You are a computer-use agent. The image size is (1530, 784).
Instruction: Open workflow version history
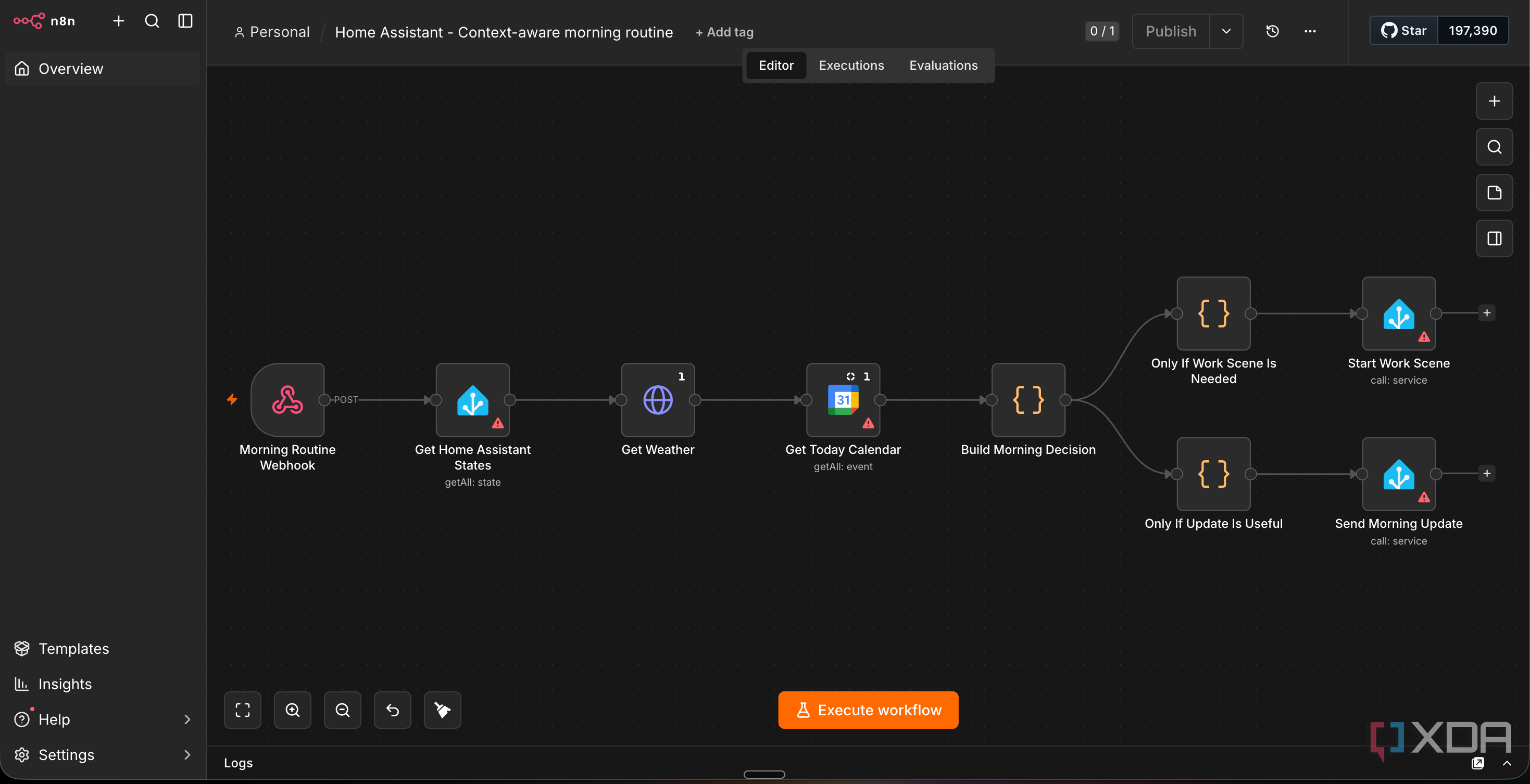tap(1272, 31)
